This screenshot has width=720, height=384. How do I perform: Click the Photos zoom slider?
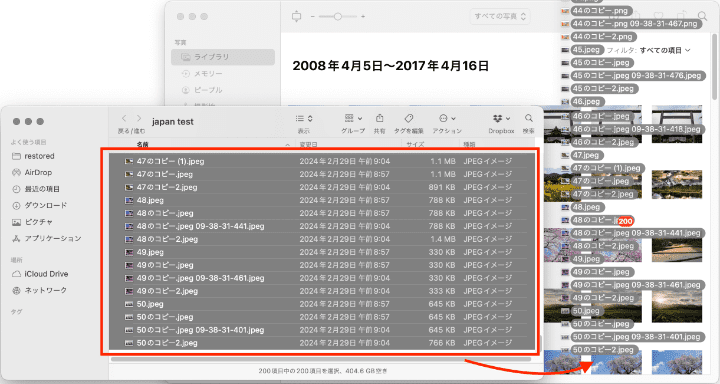point(338,17)
